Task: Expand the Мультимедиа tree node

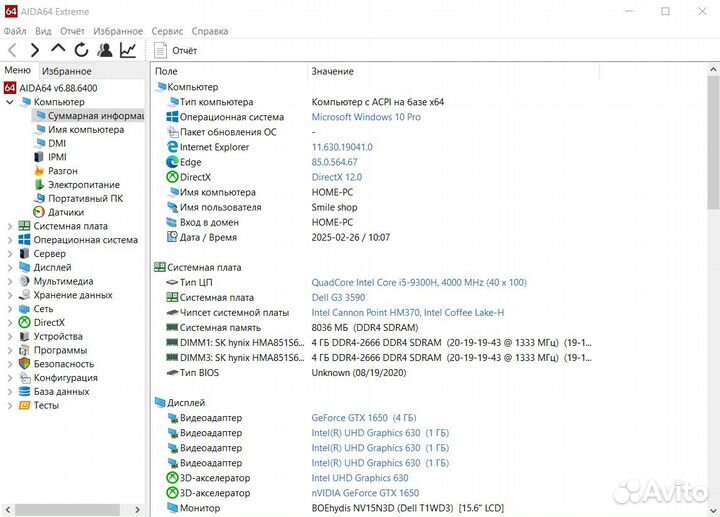Action: [x=10, y=281]
